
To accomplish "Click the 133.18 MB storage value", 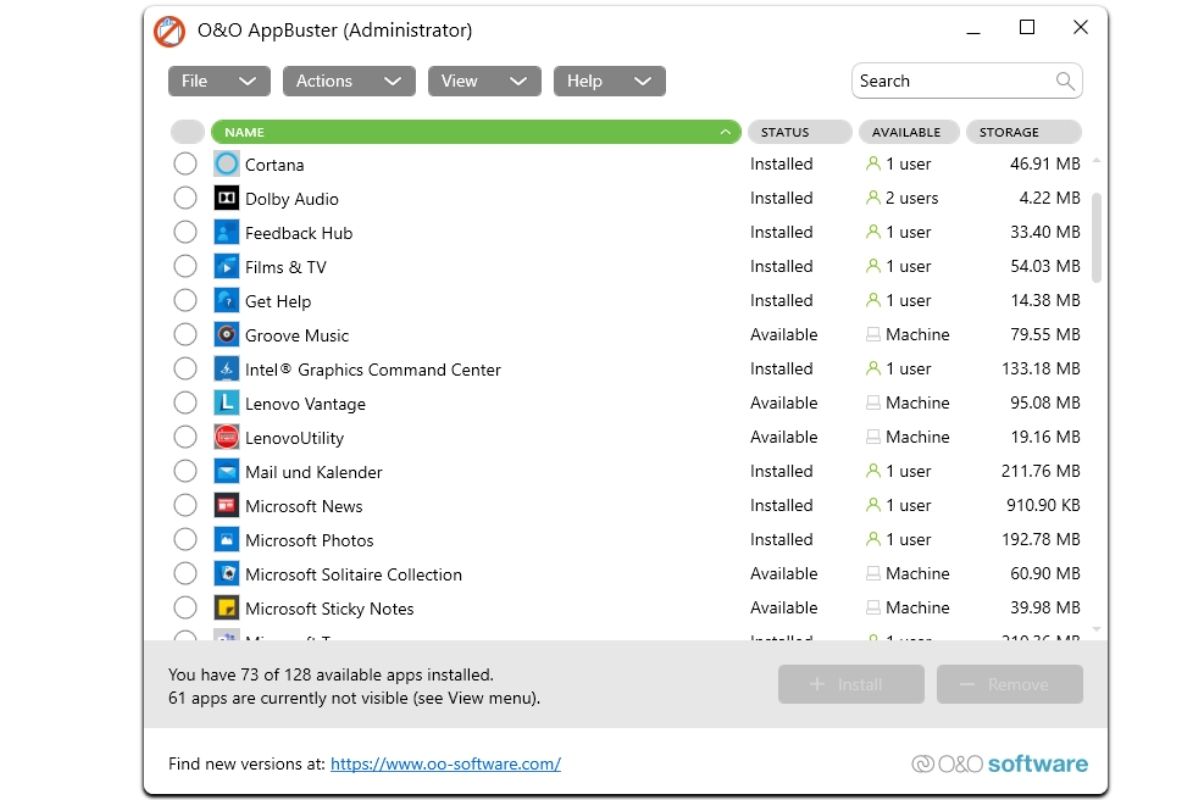I will coord(1041,369).
